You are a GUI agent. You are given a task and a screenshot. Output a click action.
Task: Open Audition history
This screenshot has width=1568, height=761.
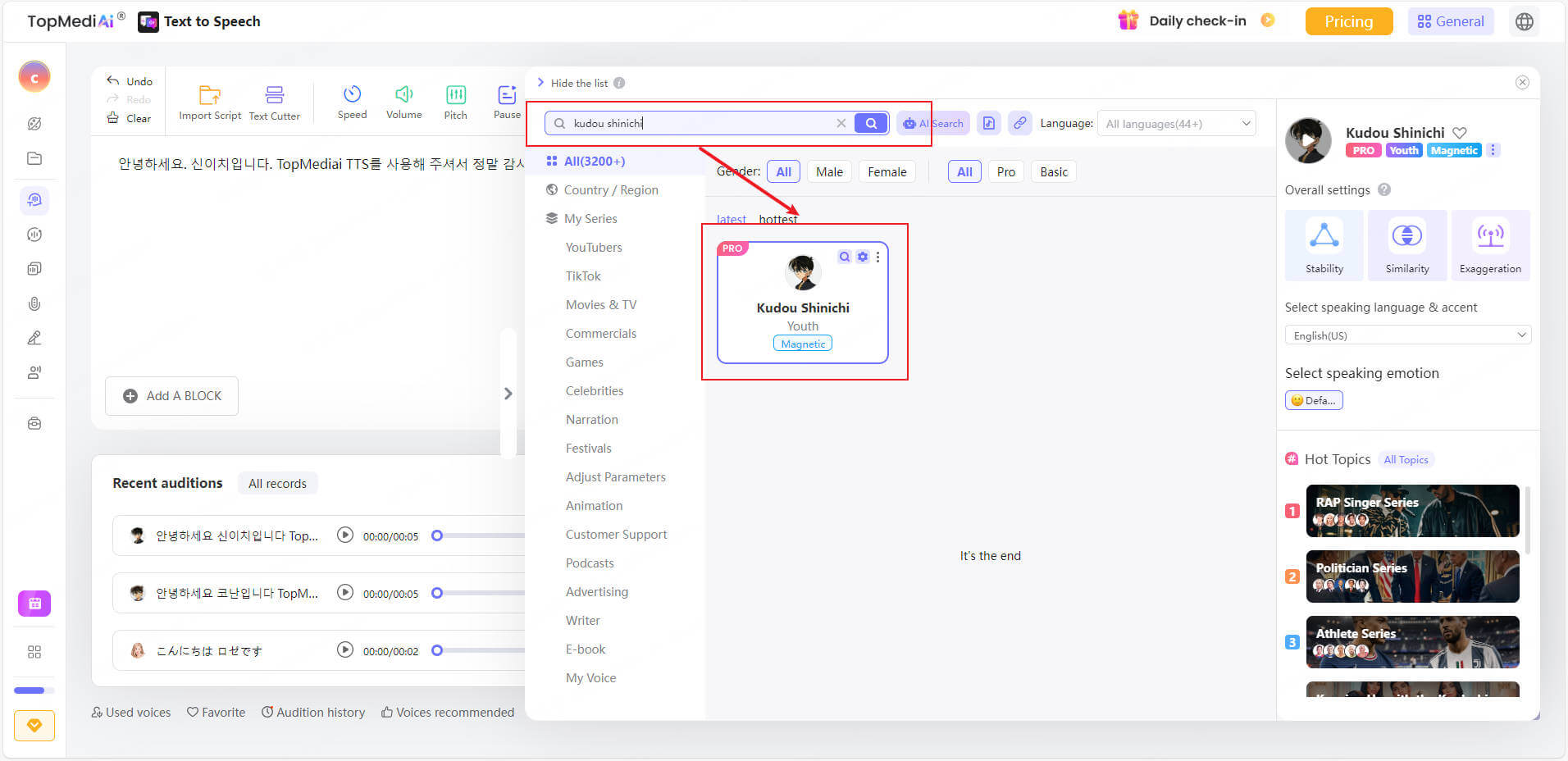[313, 712]
